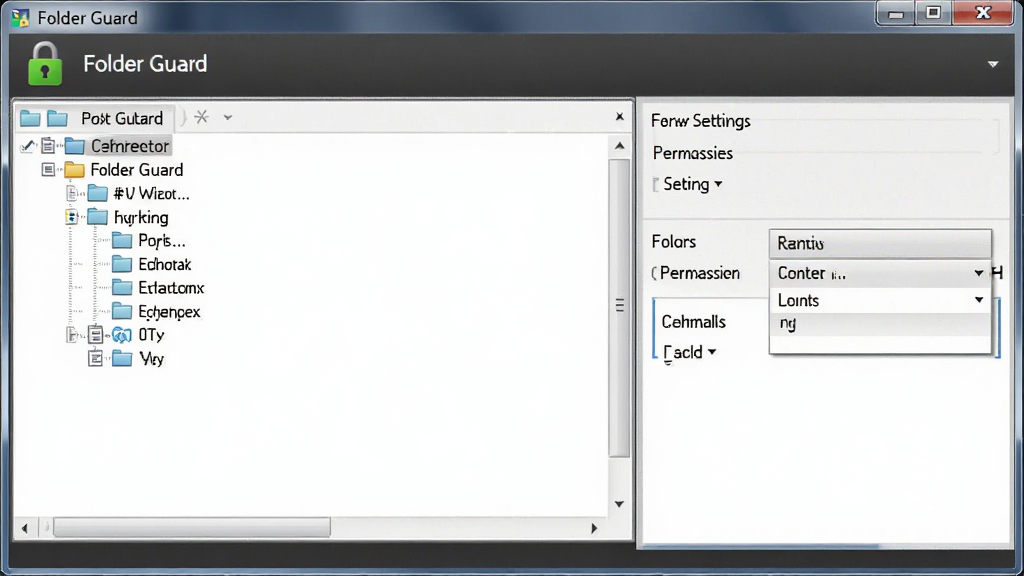Click the Forw Settings heading

pos(701,121)
